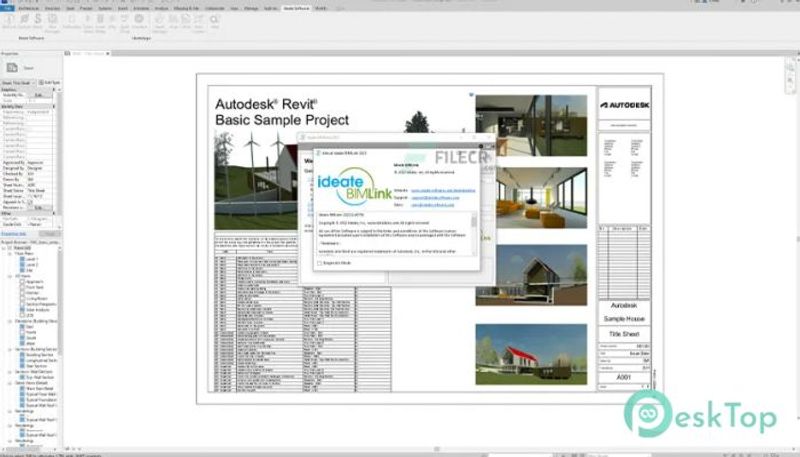Select the Living Room 3D view
Screen dimensions: 800x457
pos(36,298)
